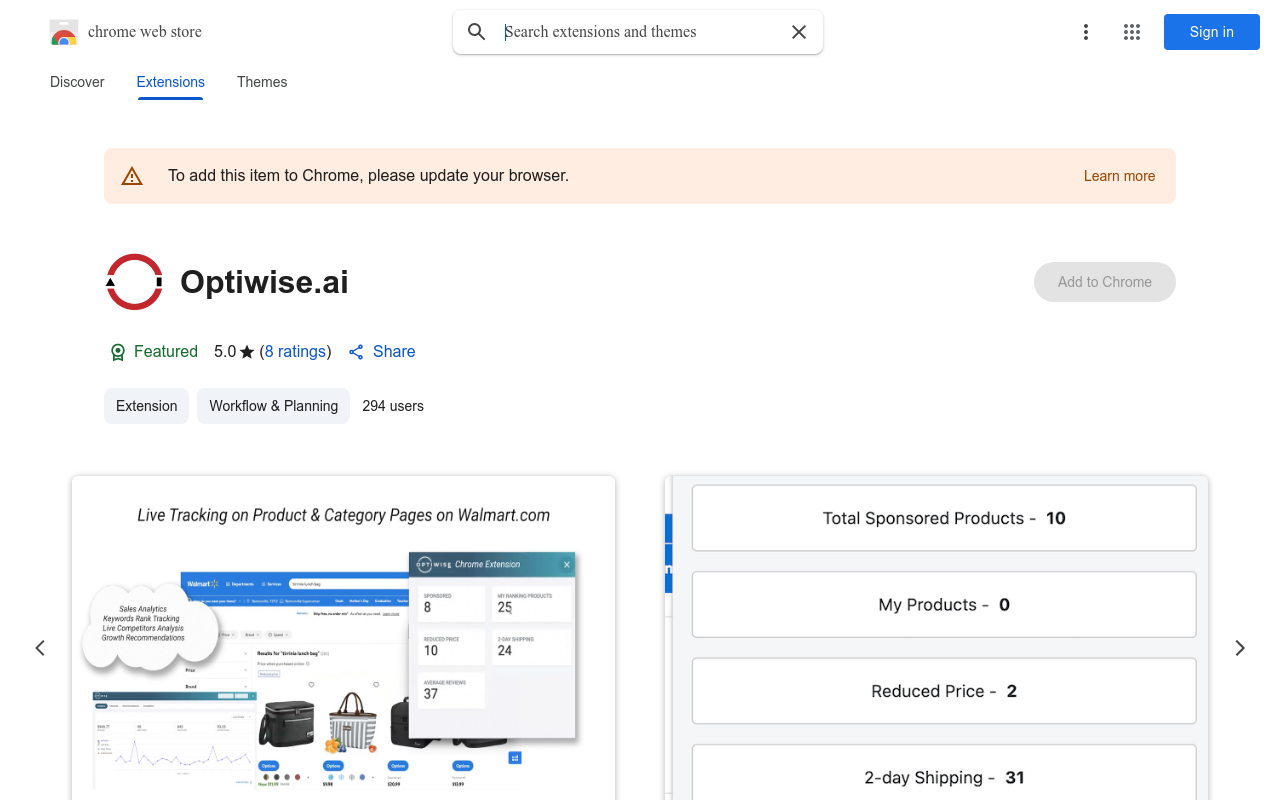Open the Learn more link
Viewport: 1280px width, 800px height.
1119,176
